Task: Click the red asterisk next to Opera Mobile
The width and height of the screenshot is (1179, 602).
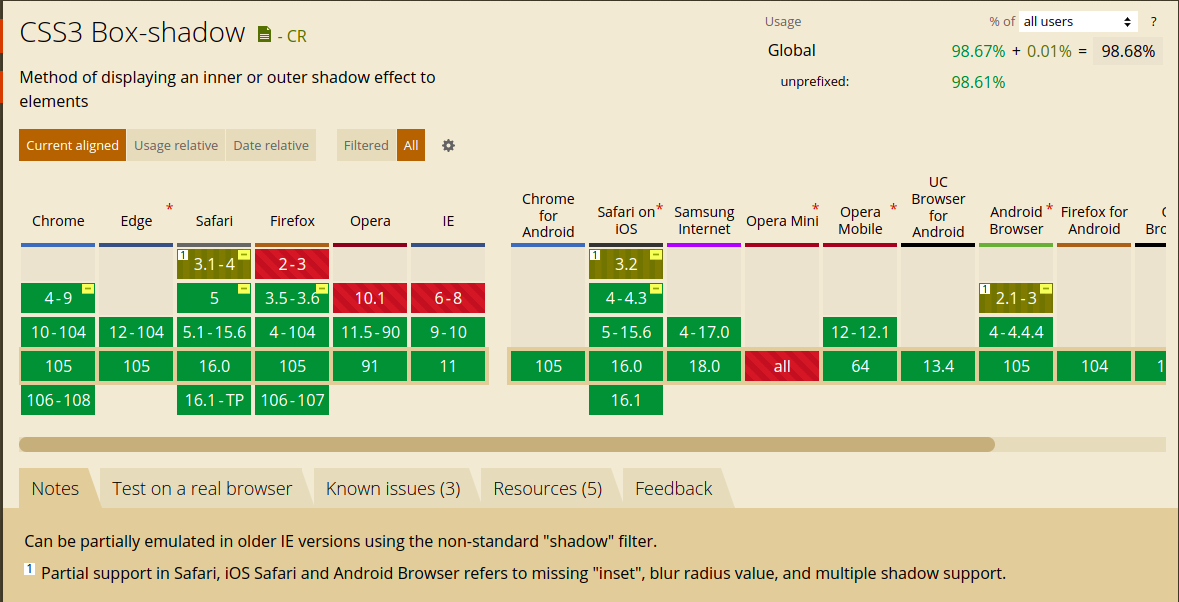Action: coord(893,207)
